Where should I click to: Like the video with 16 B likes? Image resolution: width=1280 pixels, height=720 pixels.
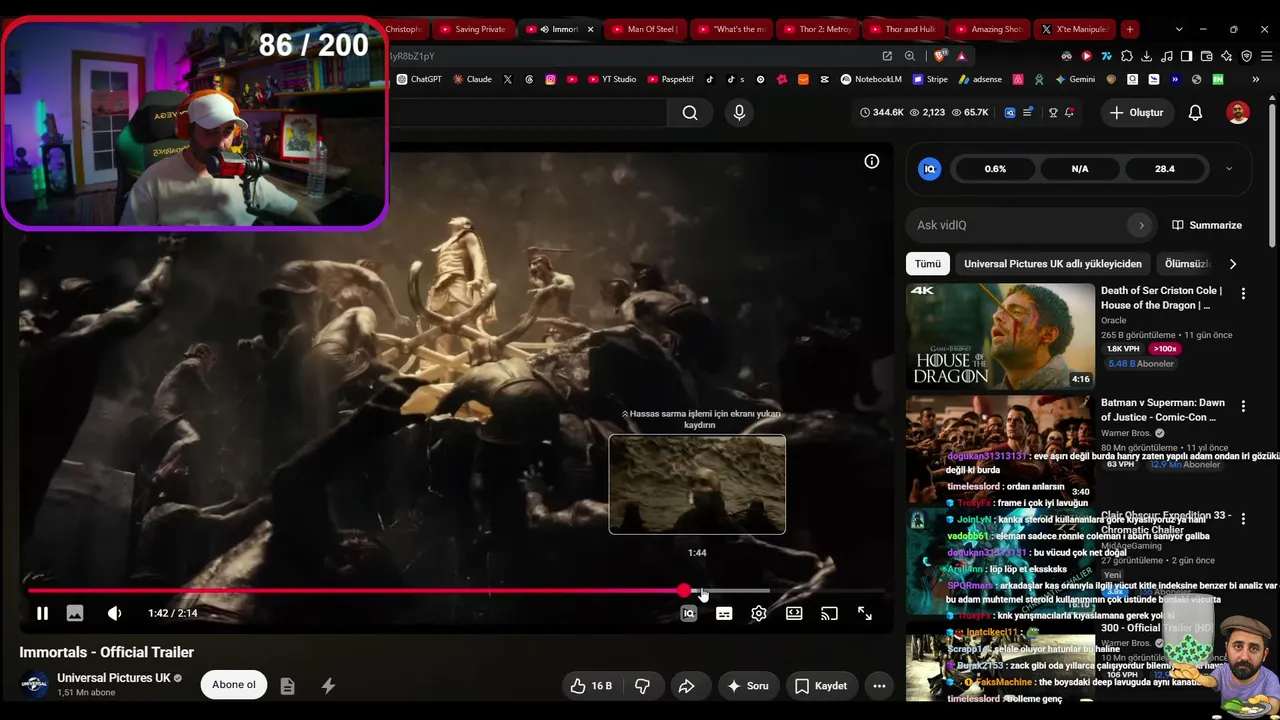(590, 686)
